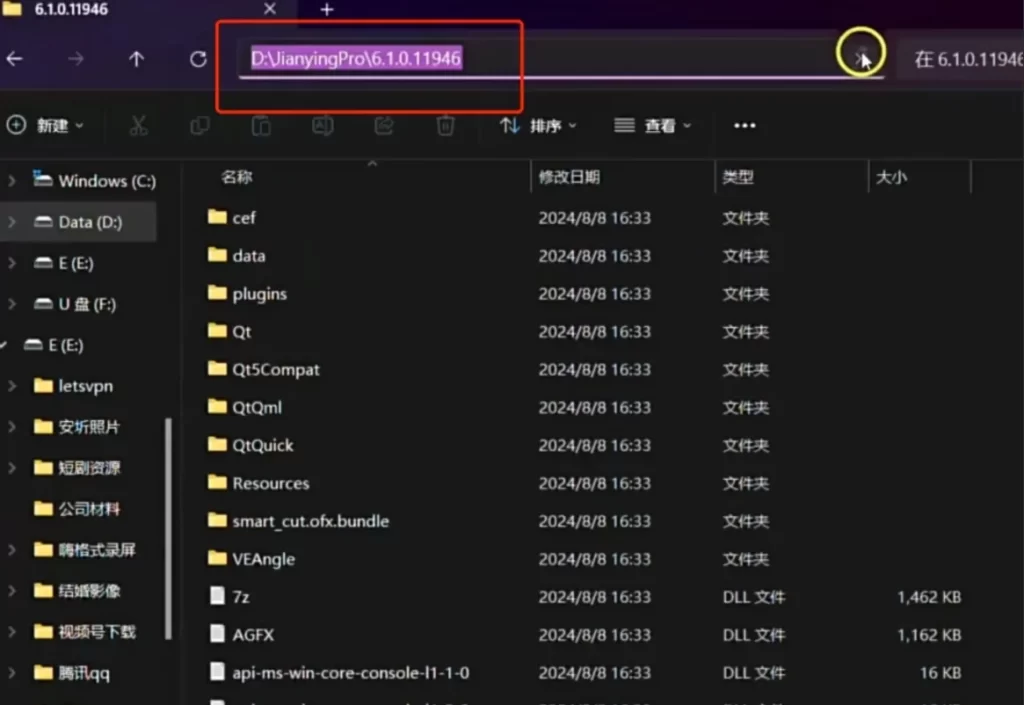Click the data folder icon

point(217,255)
